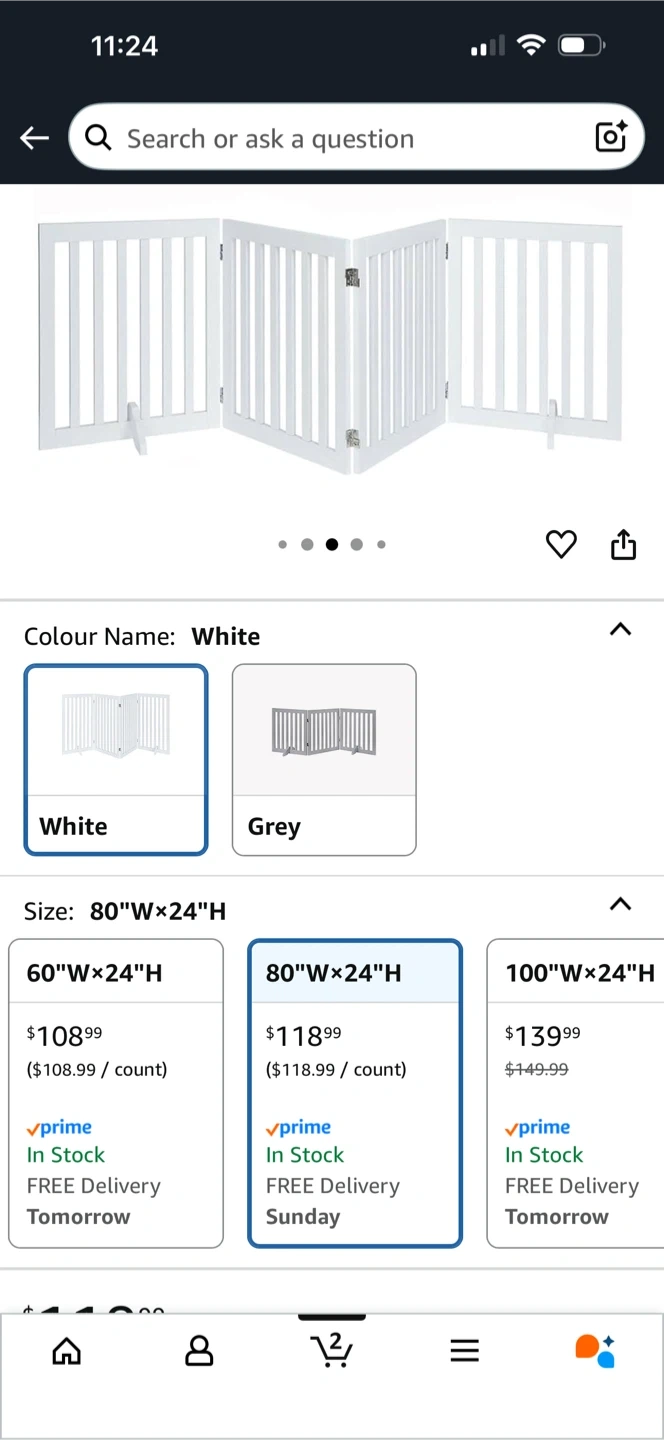
Task: Open the shopping cart icon
Action: point(332,1350)
